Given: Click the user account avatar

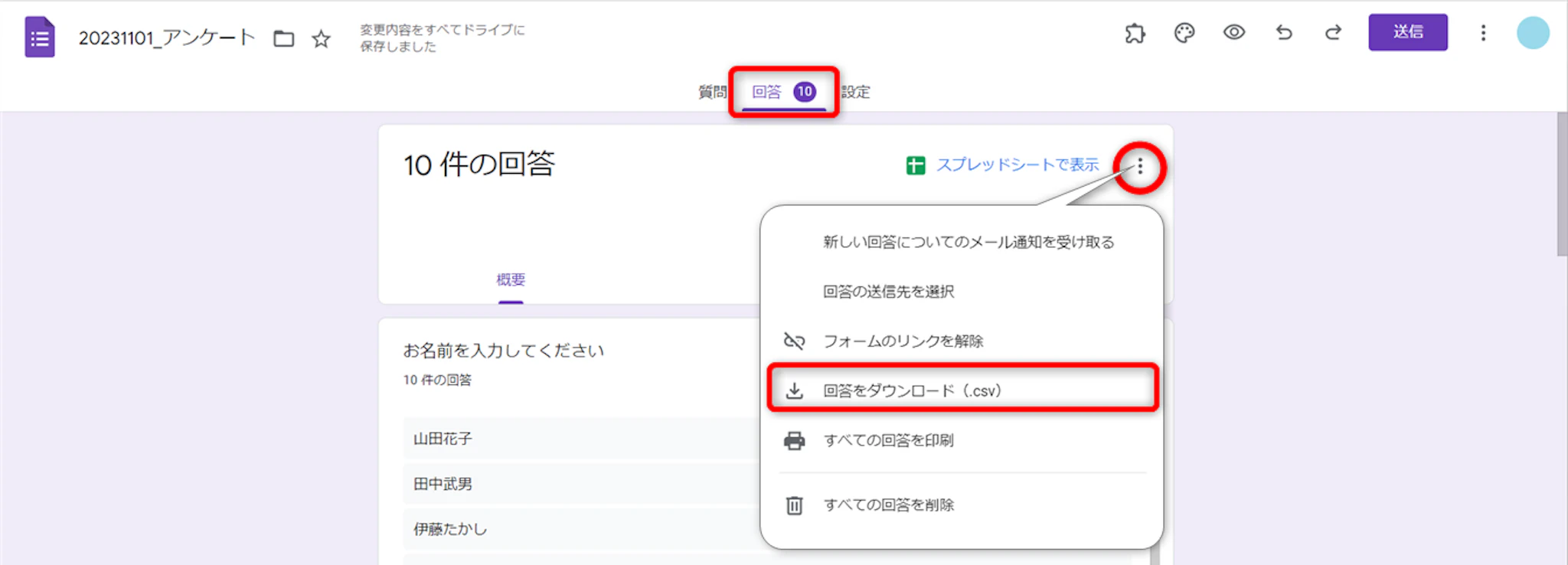Looking at the screenshot, I should pos(1533,33).
